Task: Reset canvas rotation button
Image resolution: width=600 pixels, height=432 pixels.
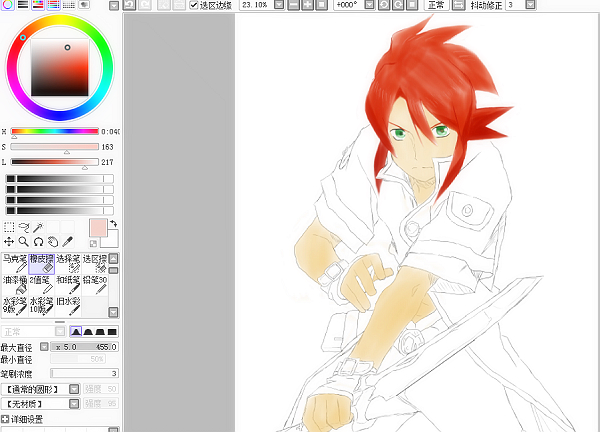Action: tap(411, 5)
